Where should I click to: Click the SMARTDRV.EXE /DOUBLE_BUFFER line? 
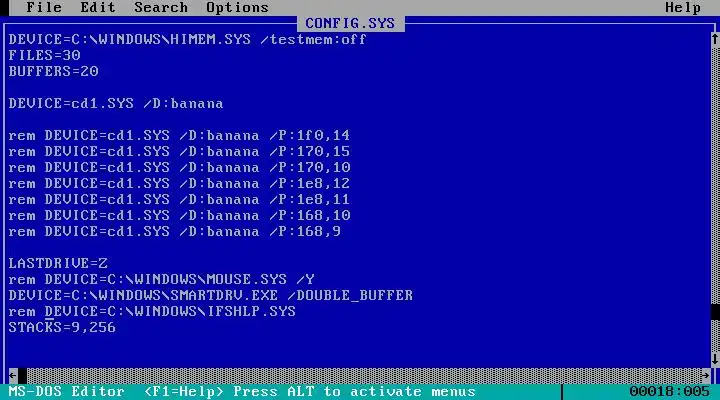(210, 295)
